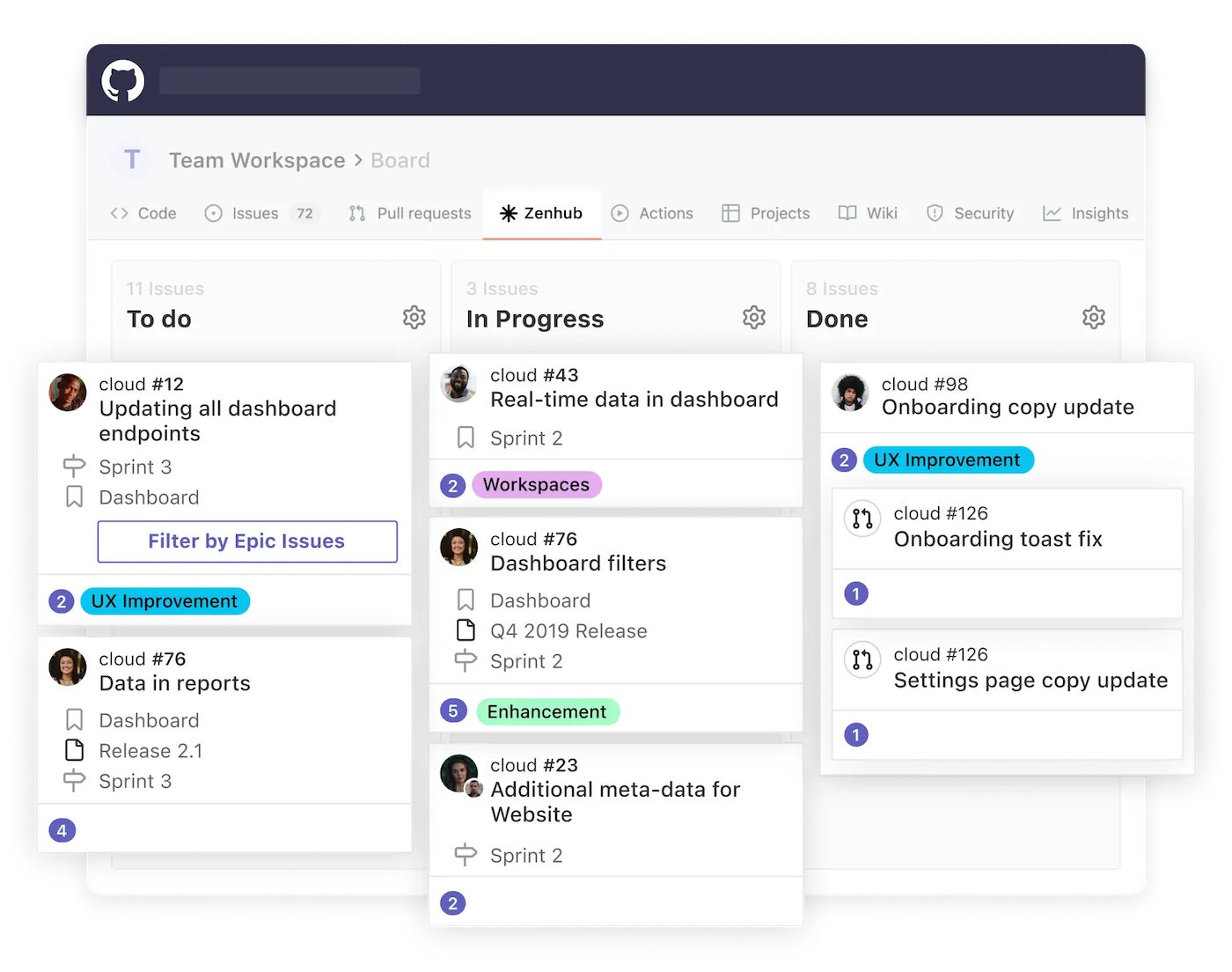The height and width of the screenshot is (972, 1232).
Task: Open the Onboarding toast fix pull request
Action: point(998,539)
